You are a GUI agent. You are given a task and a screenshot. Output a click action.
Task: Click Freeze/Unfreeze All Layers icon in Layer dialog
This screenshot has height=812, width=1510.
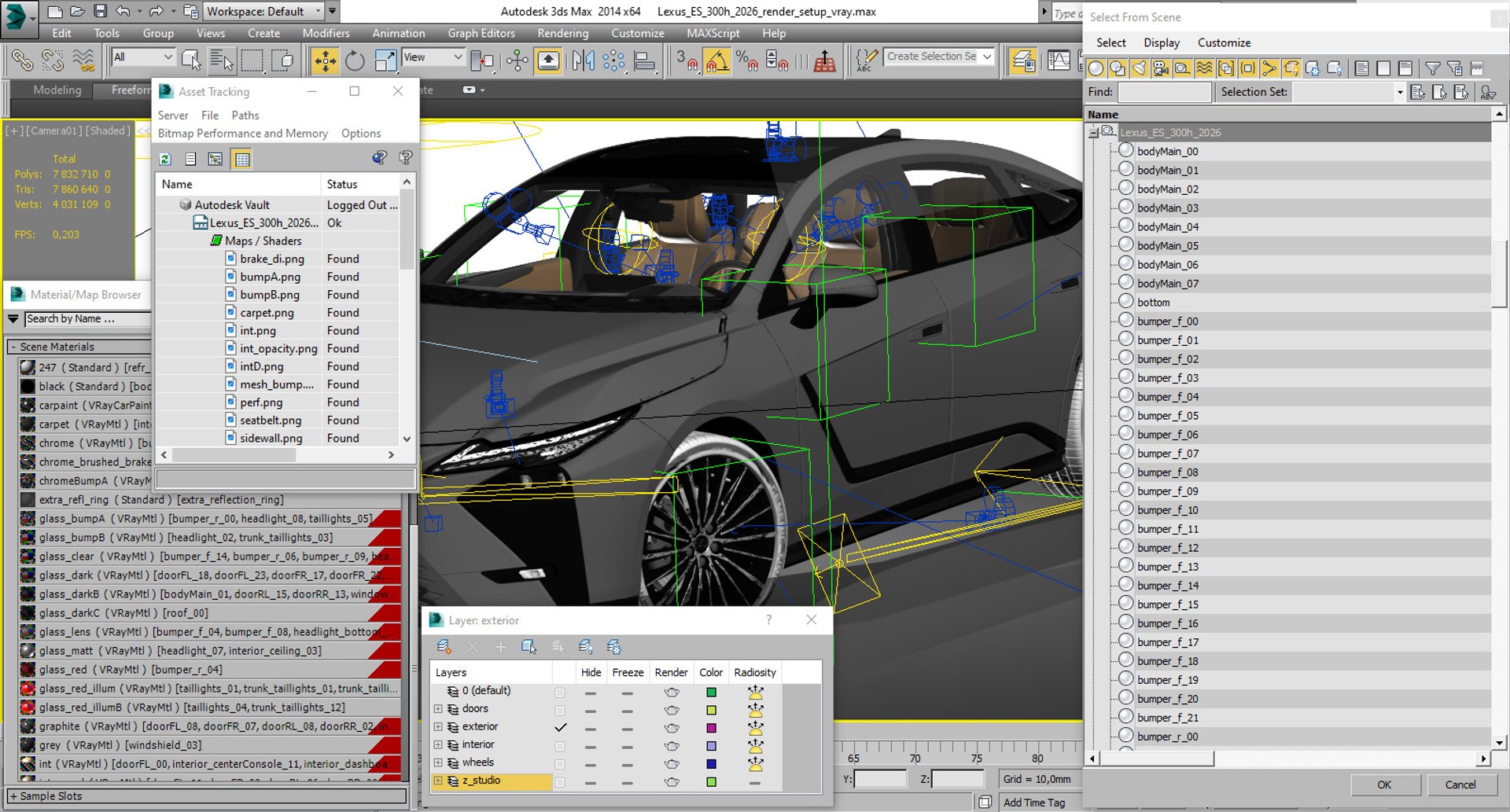614,647
